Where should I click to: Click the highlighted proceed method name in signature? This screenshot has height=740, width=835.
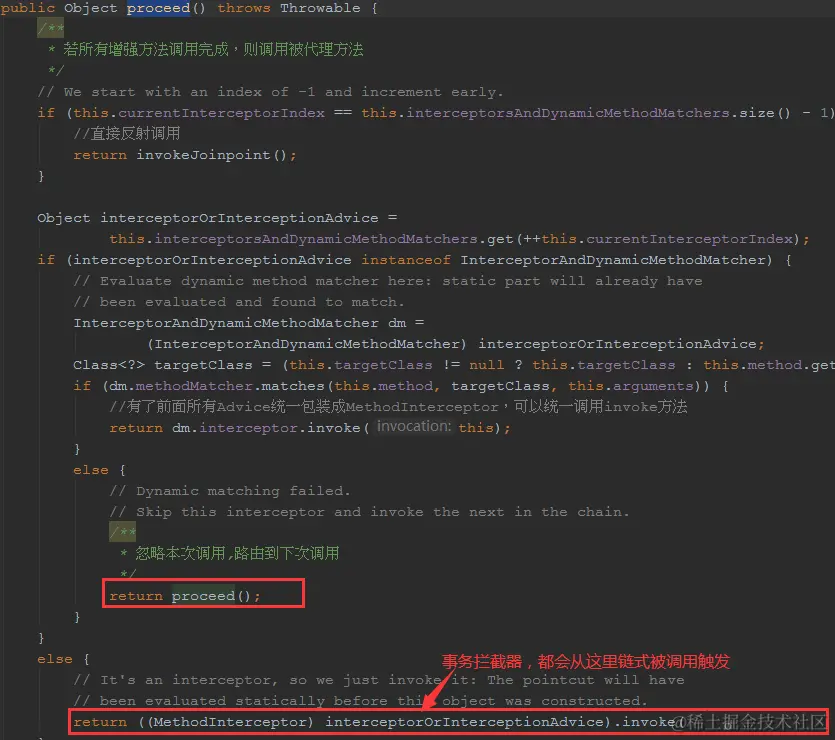[158, 8]
